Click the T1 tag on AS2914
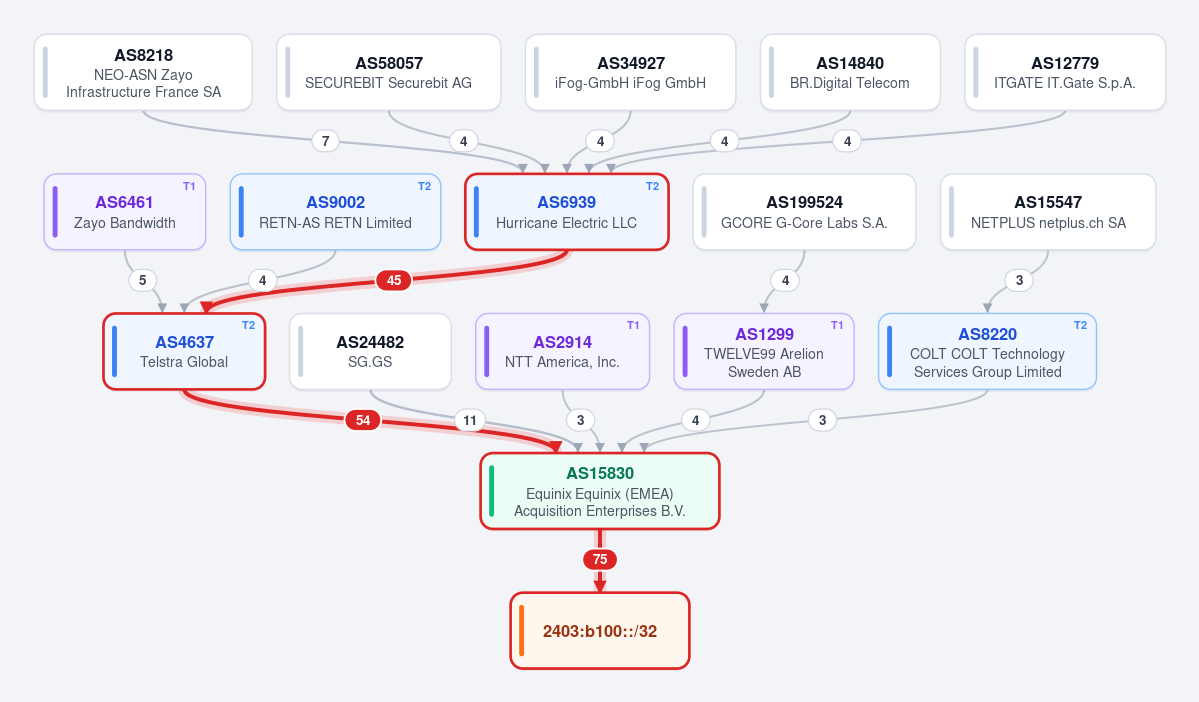The image size is (1199, 702). pyautogui.click(x=633, y=325)
